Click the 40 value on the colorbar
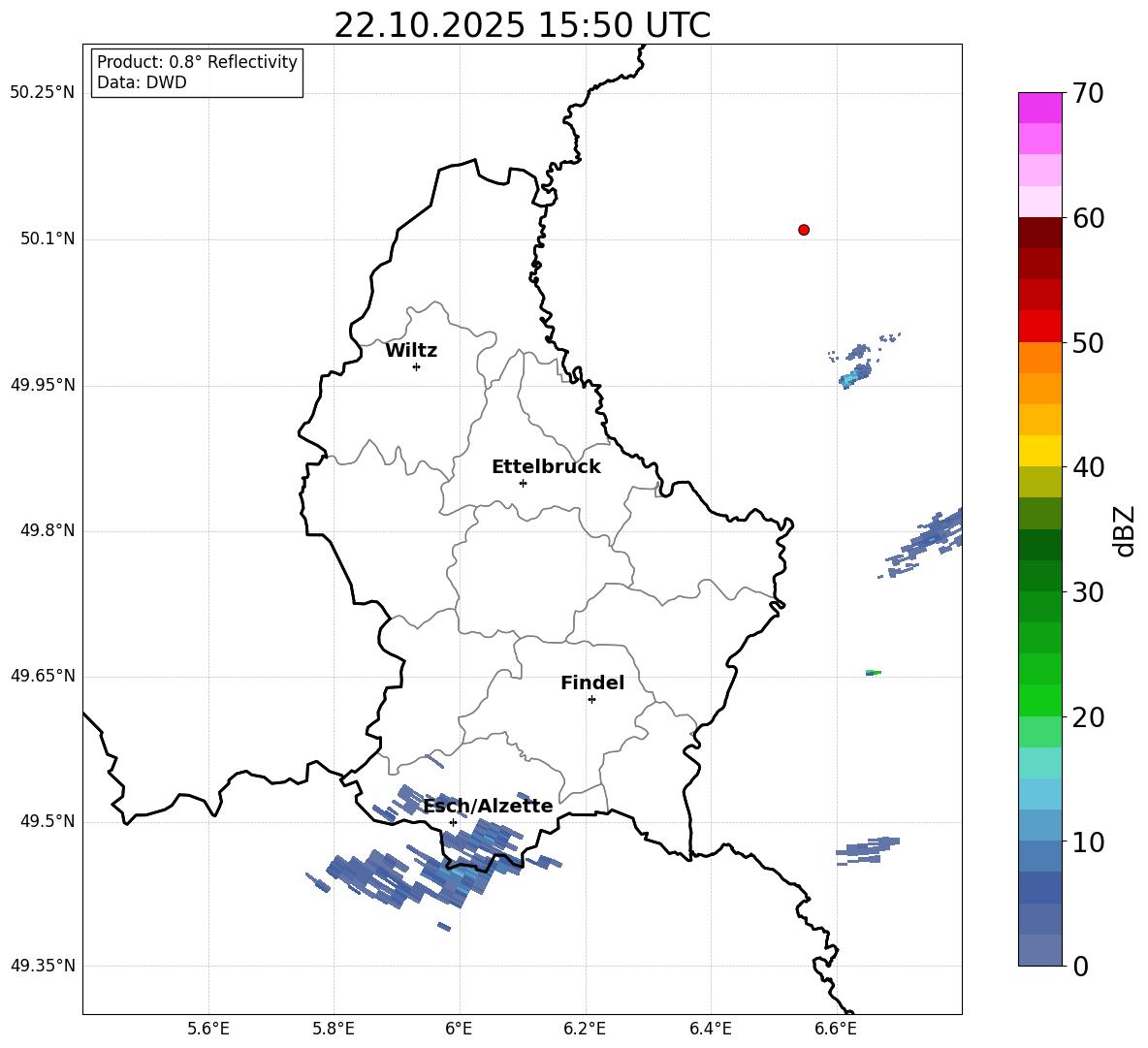1148x1048 pixels. [1088, 467]
